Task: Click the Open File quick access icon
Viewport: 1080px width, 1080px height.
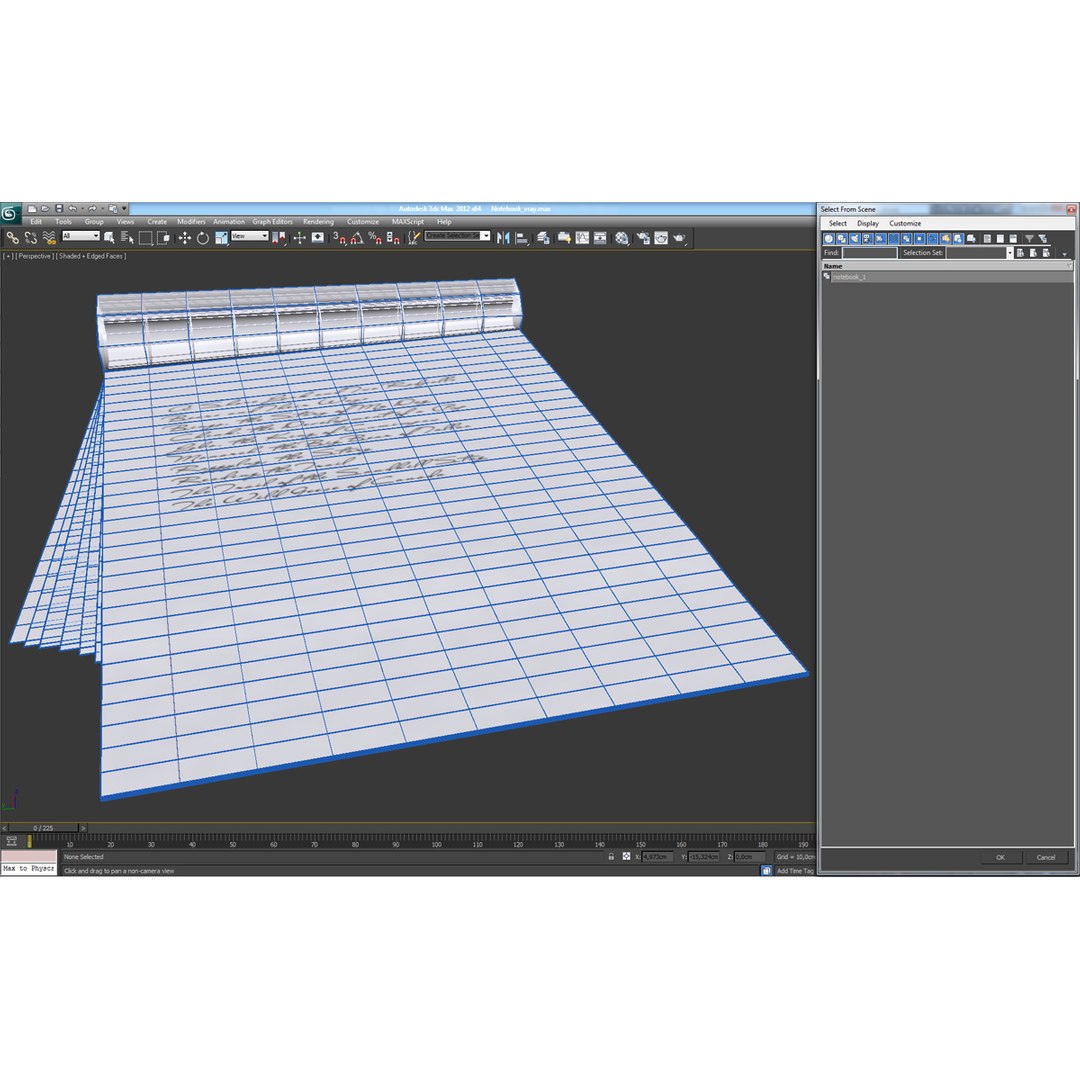Action: (45, 208)
